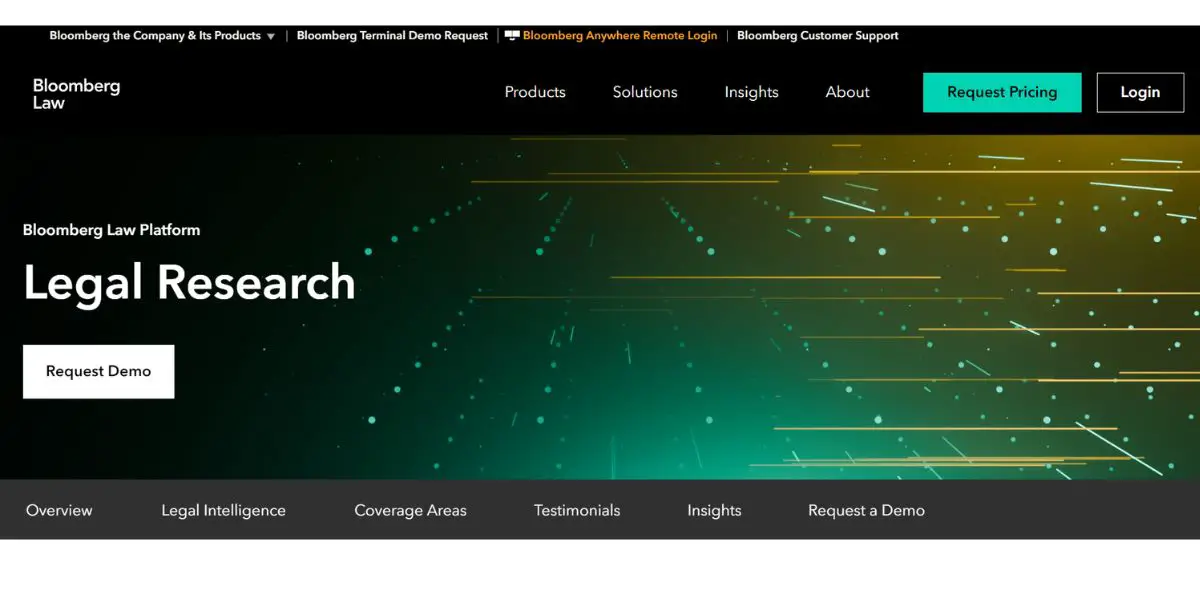The height and width of the screenshot is (600, 1200).
Task: Click the Request Demo button
Action: (99, 371)
